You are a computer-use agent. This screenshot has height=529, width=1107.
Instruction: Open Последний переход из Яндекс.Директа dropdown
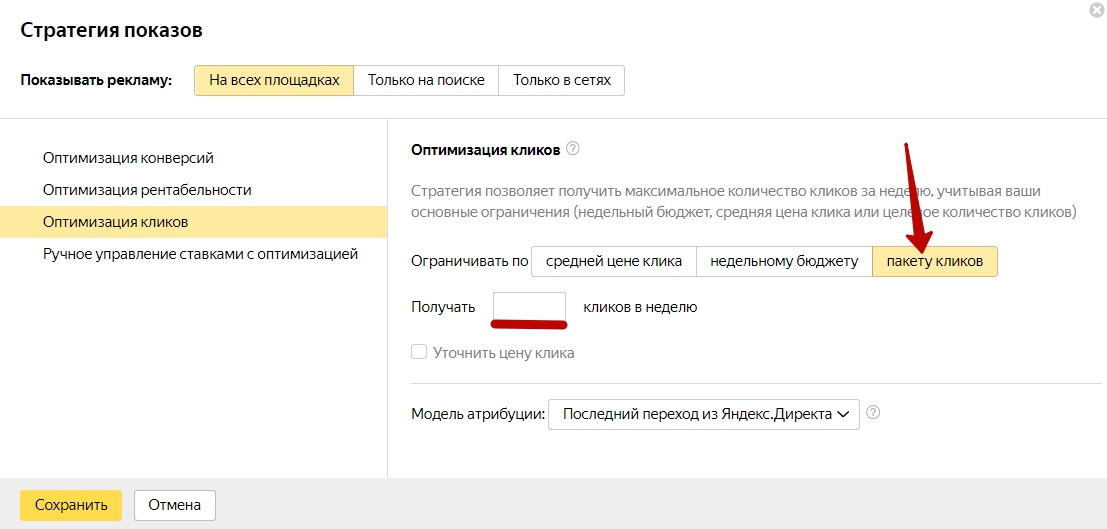(703, 414)
